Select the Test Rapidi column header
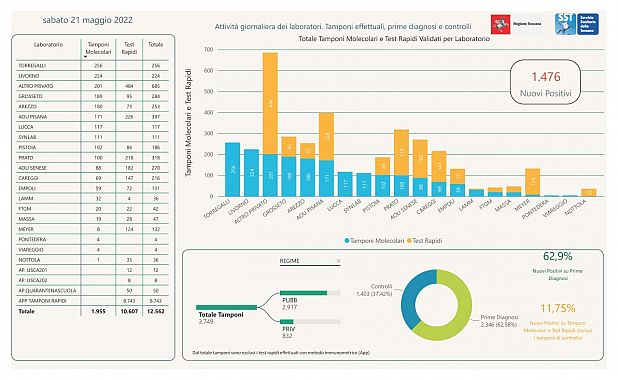 [x=129, y=48]
